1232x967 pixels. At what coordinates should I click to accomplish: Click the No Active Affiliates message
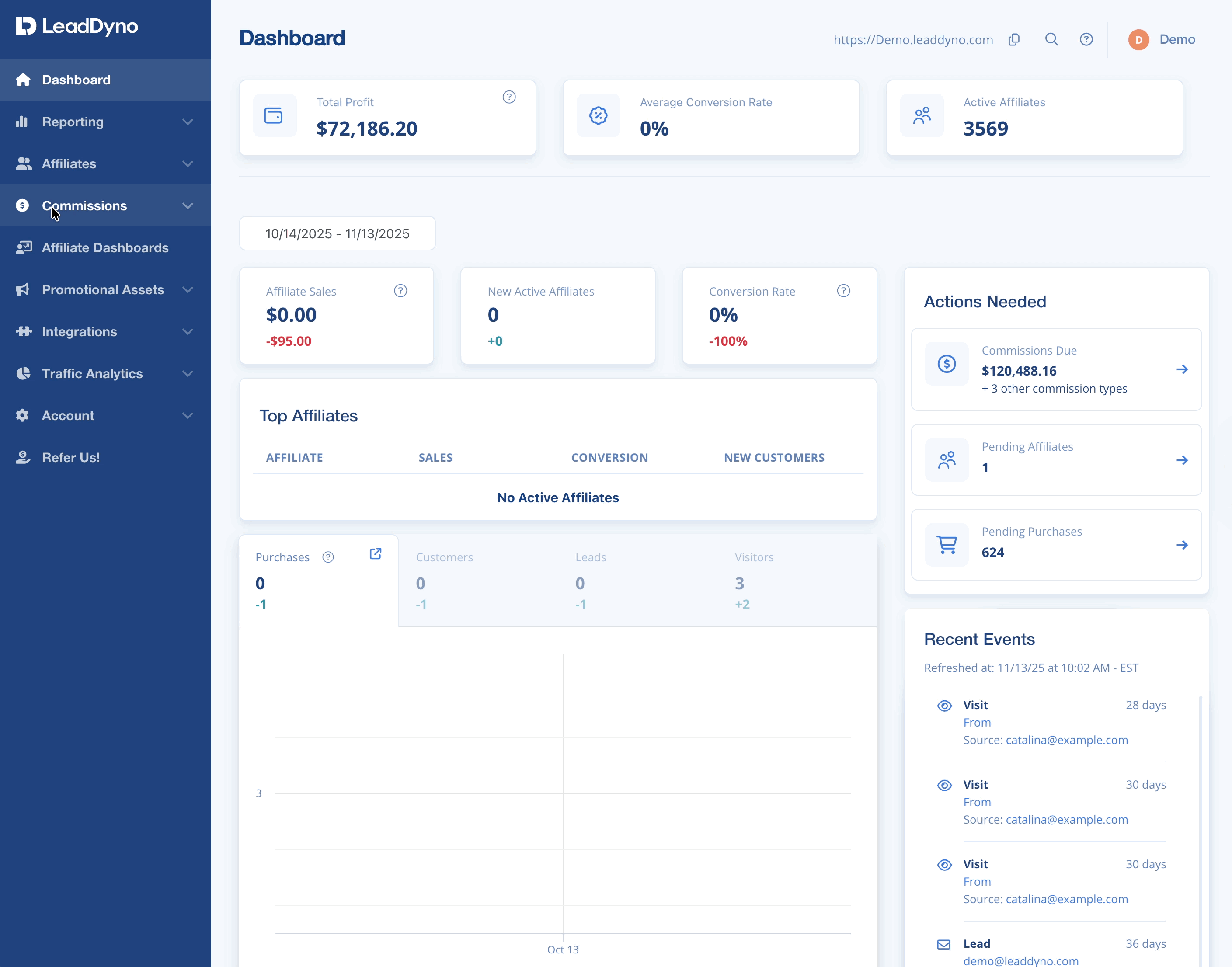558,497
